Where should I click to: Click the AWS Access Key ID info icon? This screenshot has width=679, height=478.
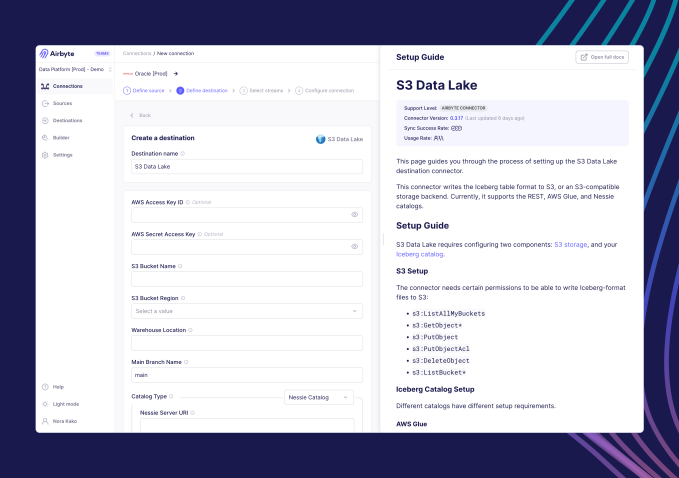click(188, 202)
